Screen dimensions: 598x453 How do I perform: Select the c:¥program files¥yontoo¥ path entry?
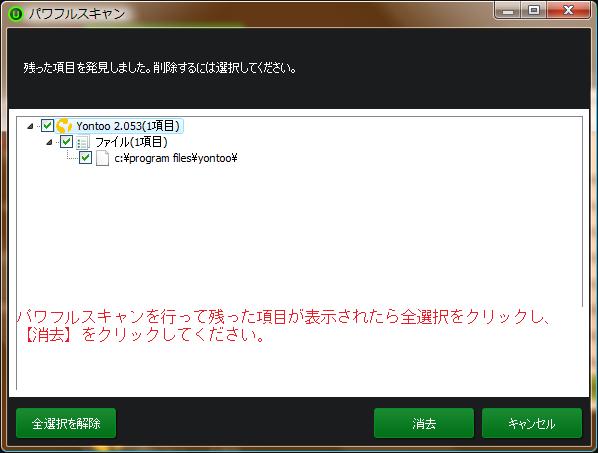point(176,158)
